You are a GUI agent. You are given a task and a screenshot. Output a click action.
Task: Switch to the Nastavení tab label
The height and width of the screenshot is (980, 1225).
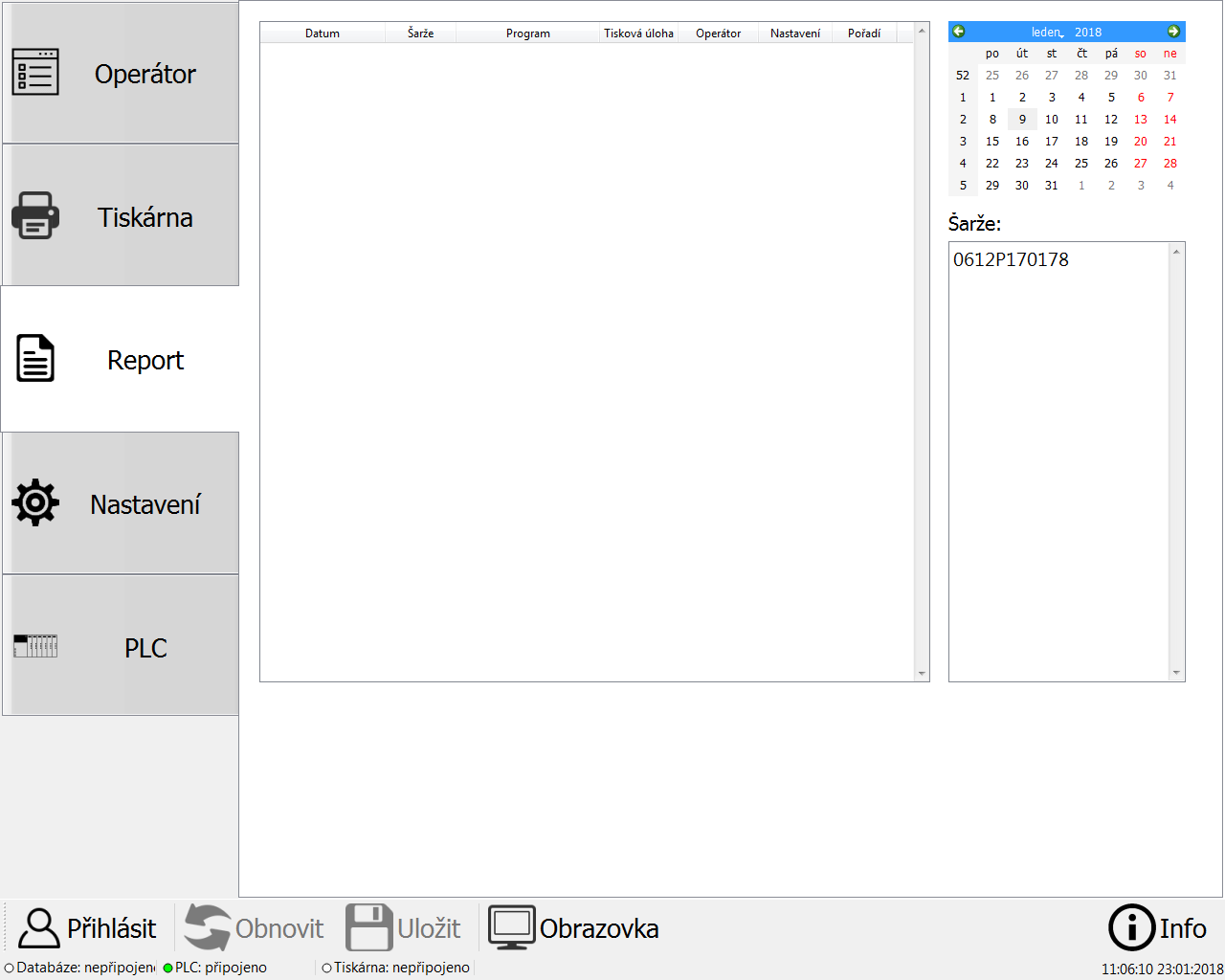[145, 504]
